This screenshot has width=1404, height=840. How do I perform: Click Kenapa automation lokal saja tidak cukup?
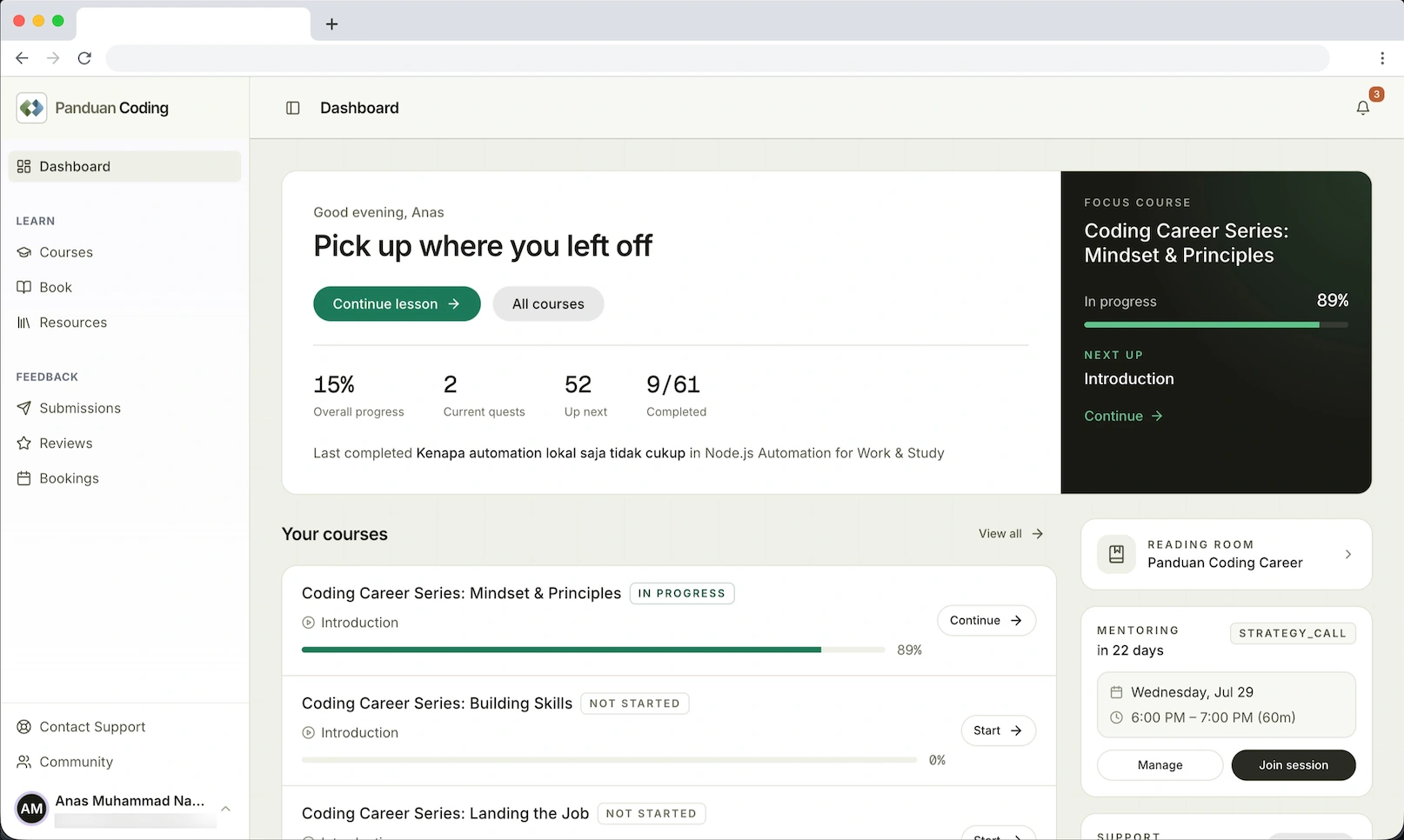tap(551, 453)
